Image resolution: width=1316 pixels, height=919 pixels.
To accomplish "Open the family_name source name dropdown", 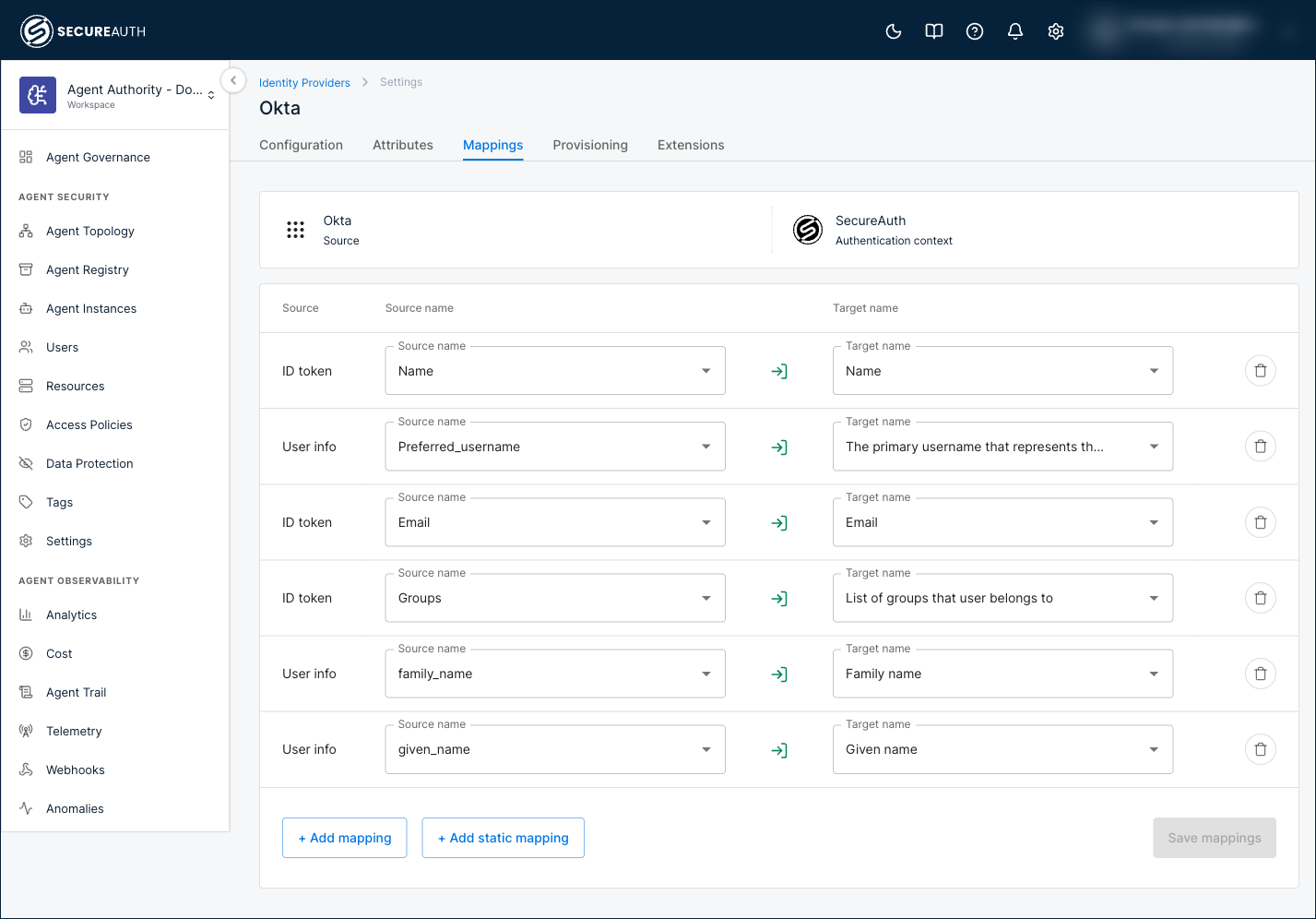I will 555,674.
